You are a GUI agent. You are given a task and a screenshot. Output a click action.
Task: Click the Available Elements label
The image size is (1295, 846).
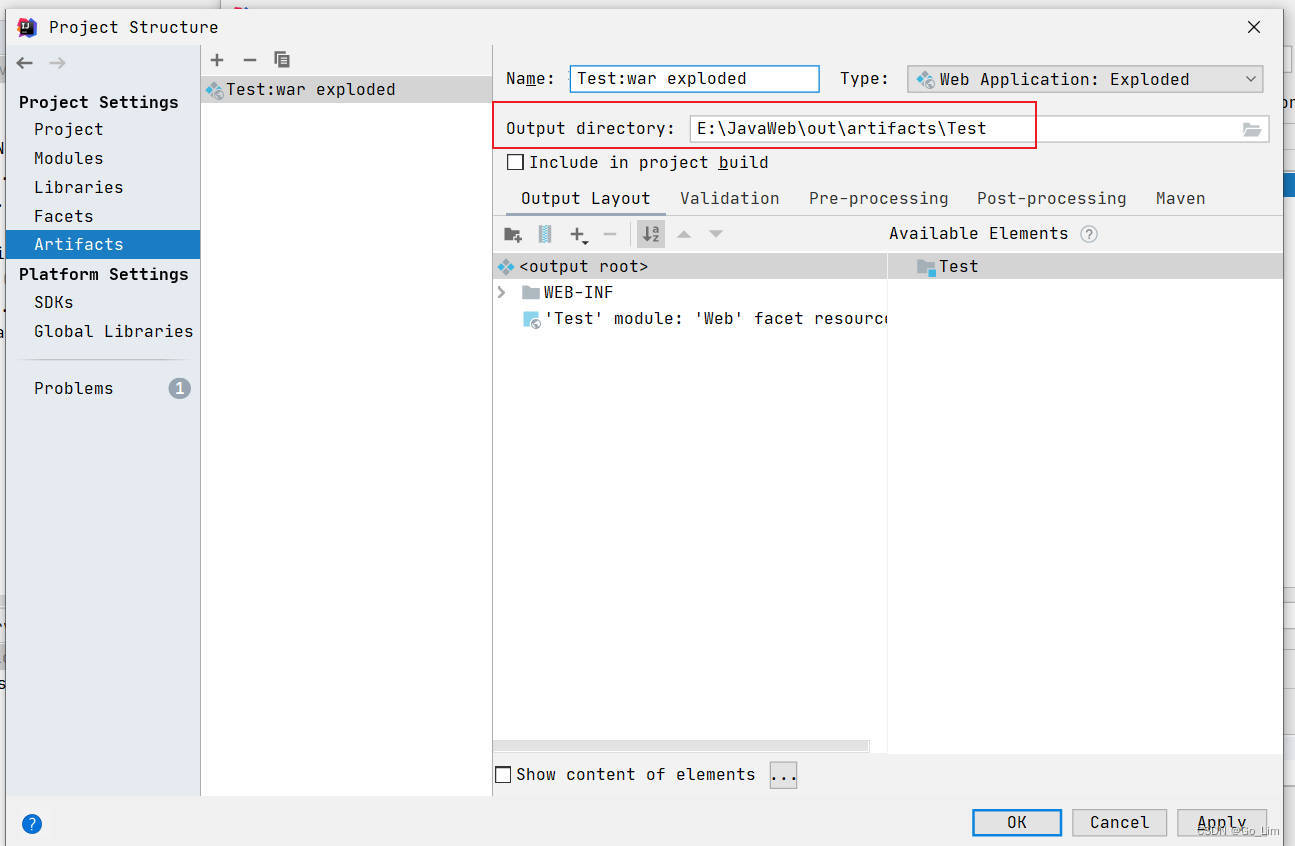978,234
